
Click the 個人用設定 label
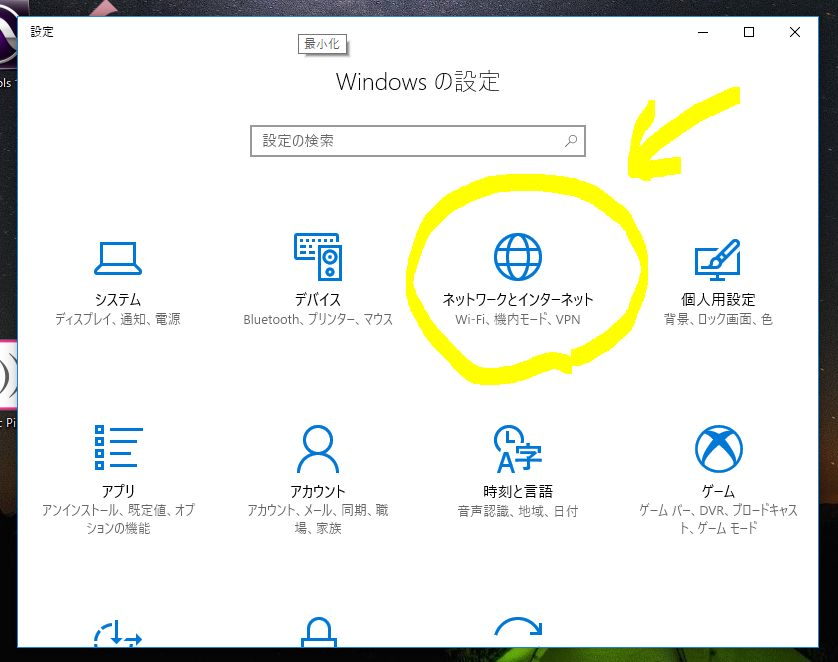pos(718,299)
